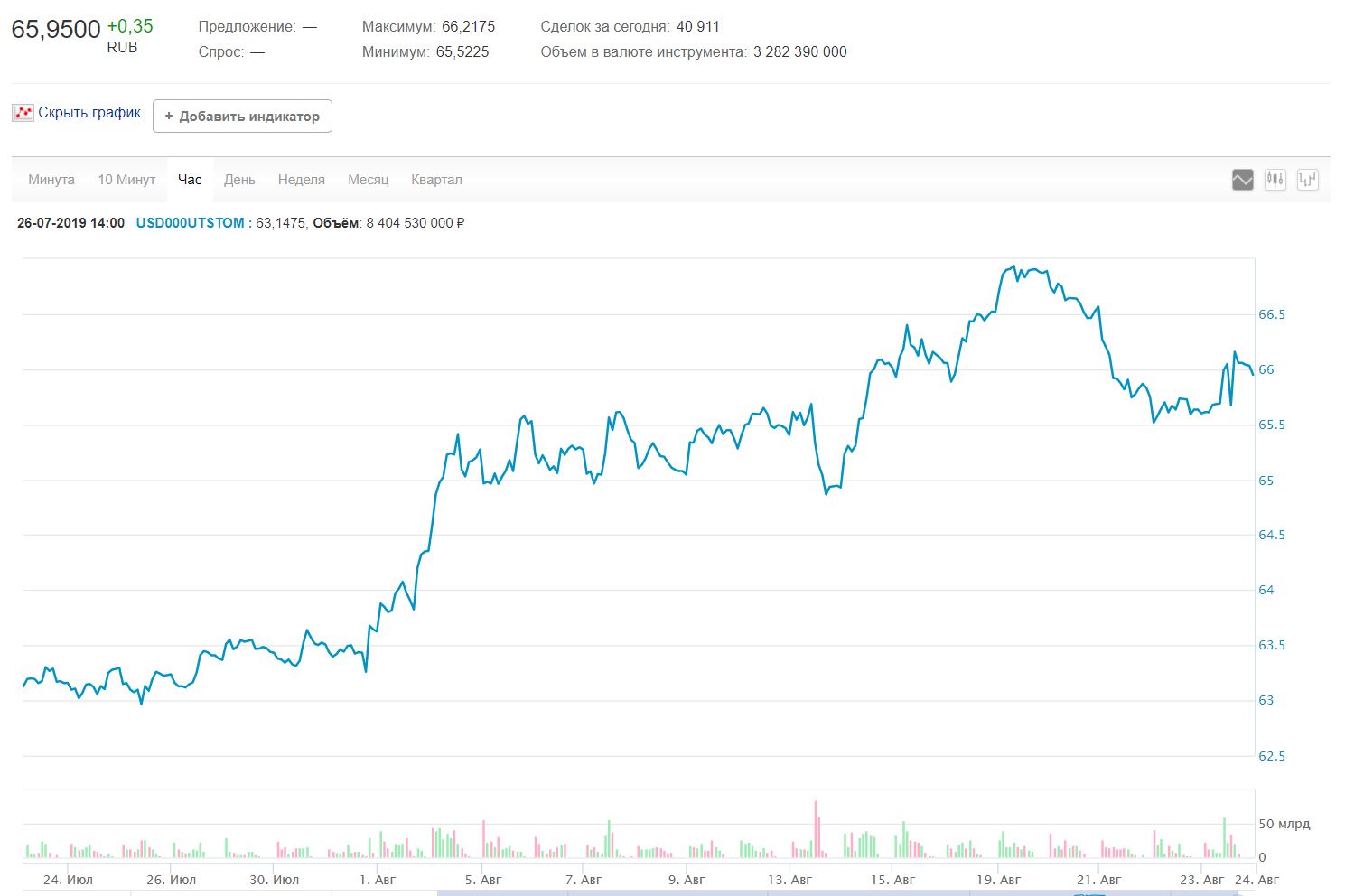The image size is (1345, 896).
Task: Open the День interval tab
Action: point(239,180)
